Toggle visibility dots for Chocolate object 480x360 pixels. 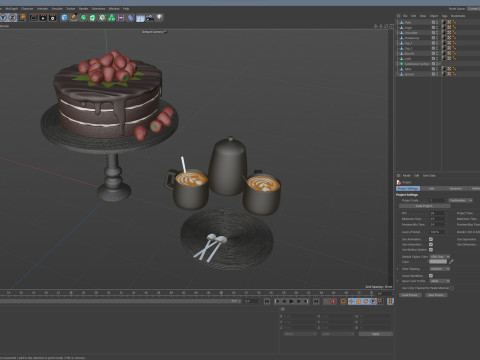(x=437, y=33)
